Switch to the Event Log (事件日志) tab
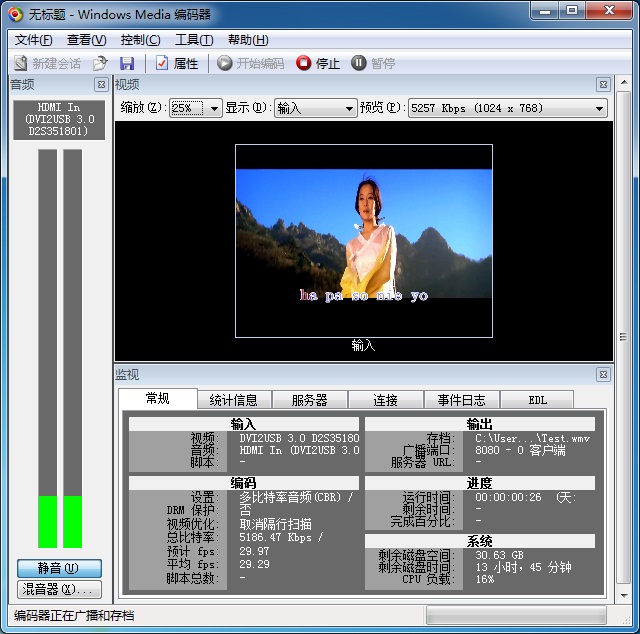 pos(462,400)
